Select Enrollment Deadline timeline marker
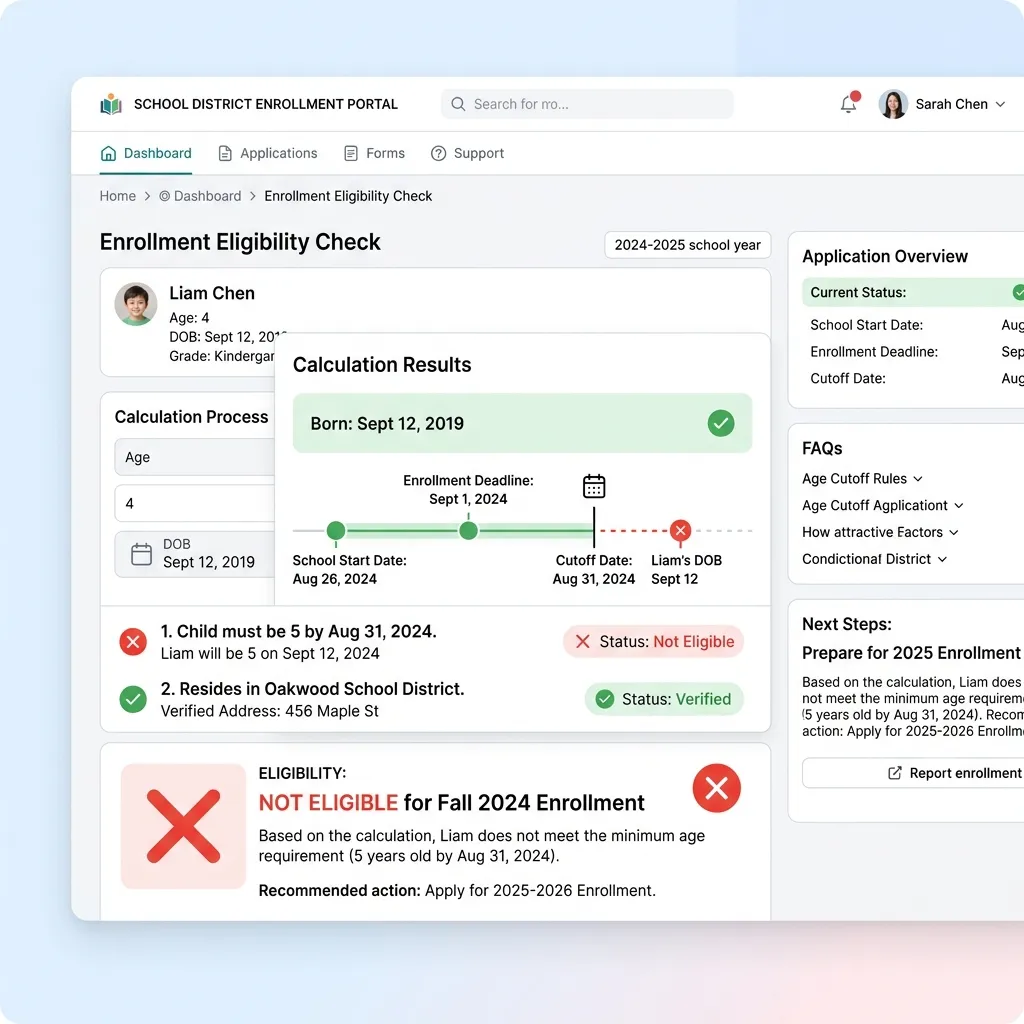The height and width of the screenshot is (1024, 1024). (x=468, y=531)
